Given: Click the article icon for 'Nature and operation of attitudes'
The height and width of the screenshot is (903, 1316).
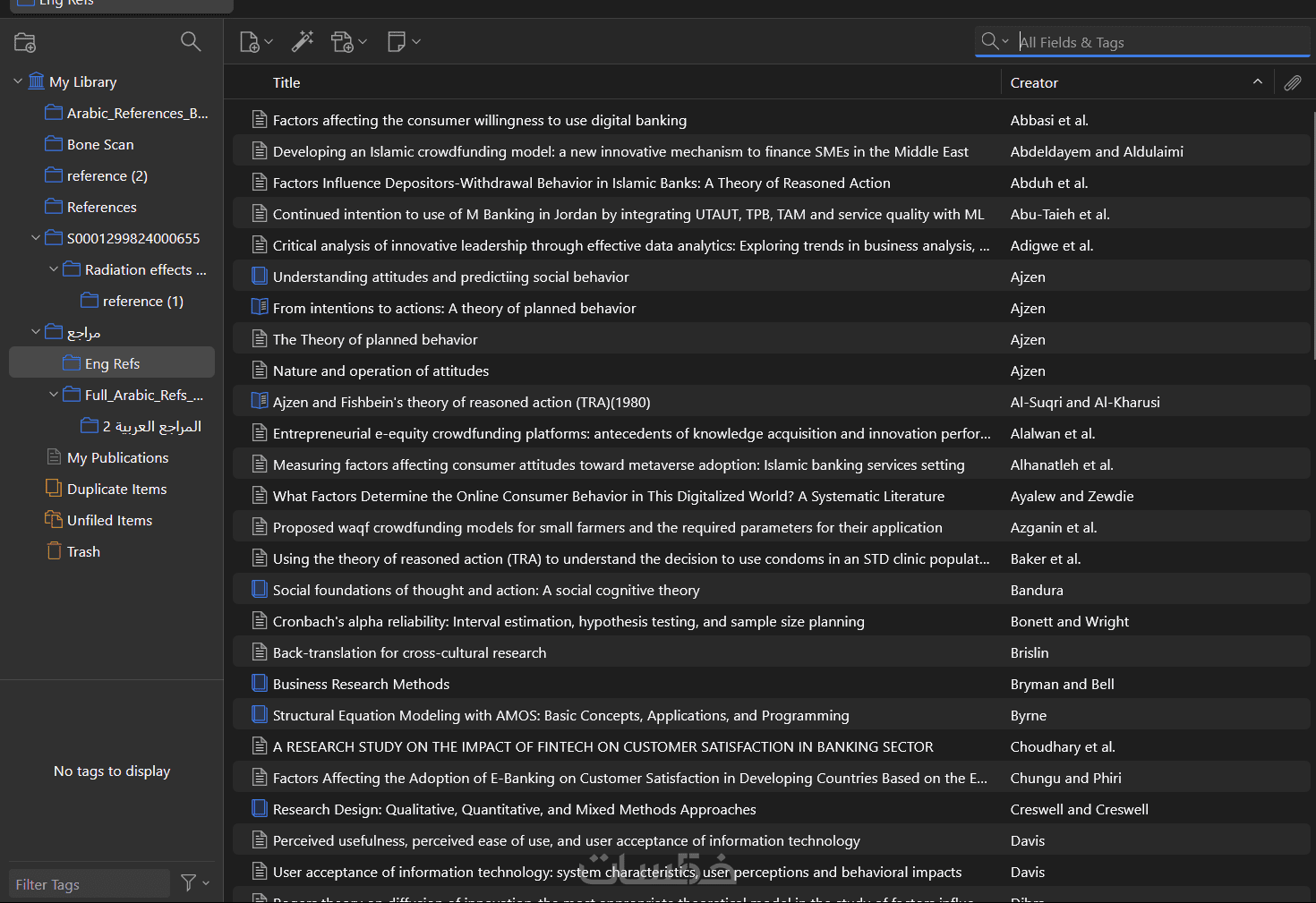Looking at the screenshot, I should pyautogui.click(x=260, y=371).
